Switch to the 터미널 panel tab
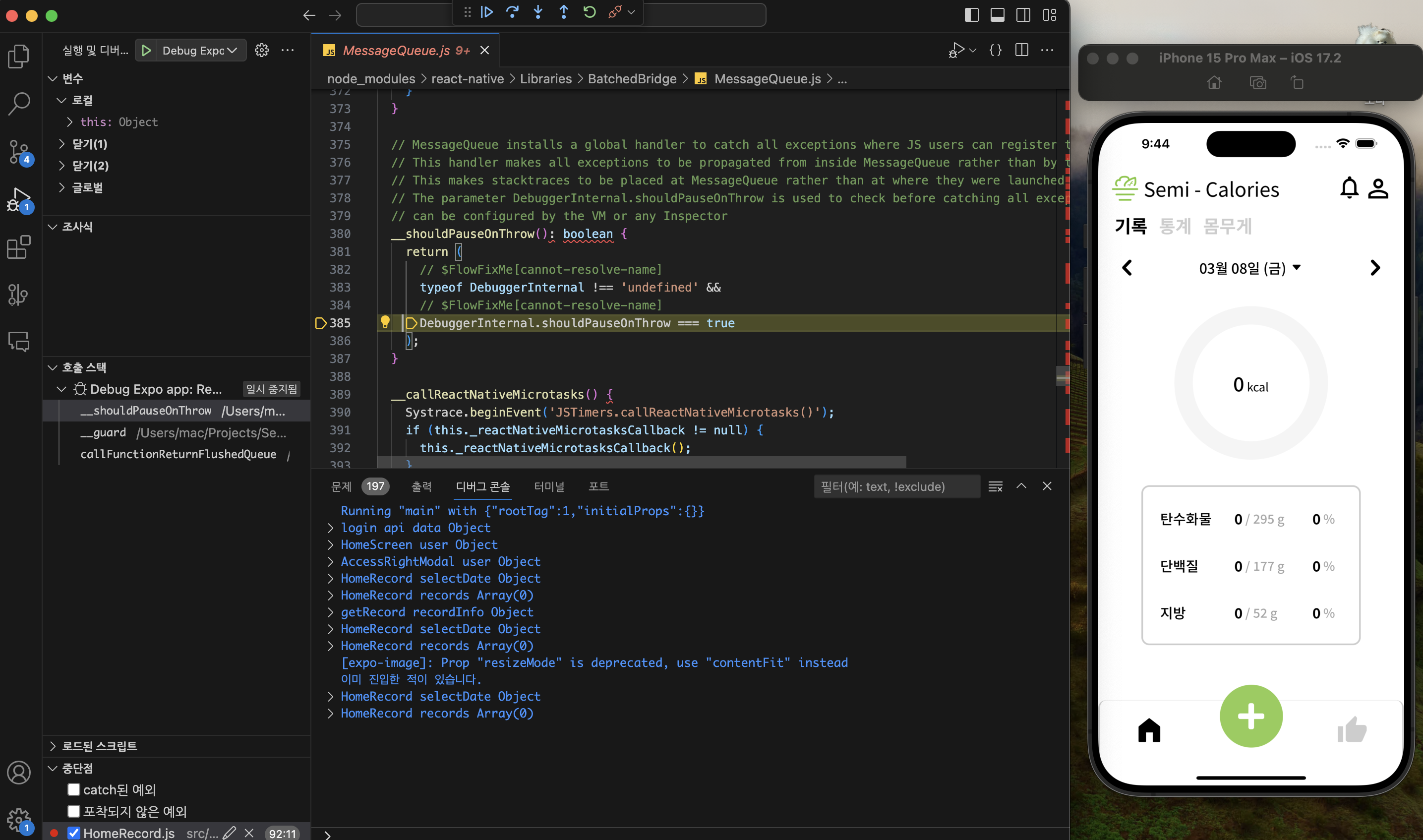 tap(549, 486)
